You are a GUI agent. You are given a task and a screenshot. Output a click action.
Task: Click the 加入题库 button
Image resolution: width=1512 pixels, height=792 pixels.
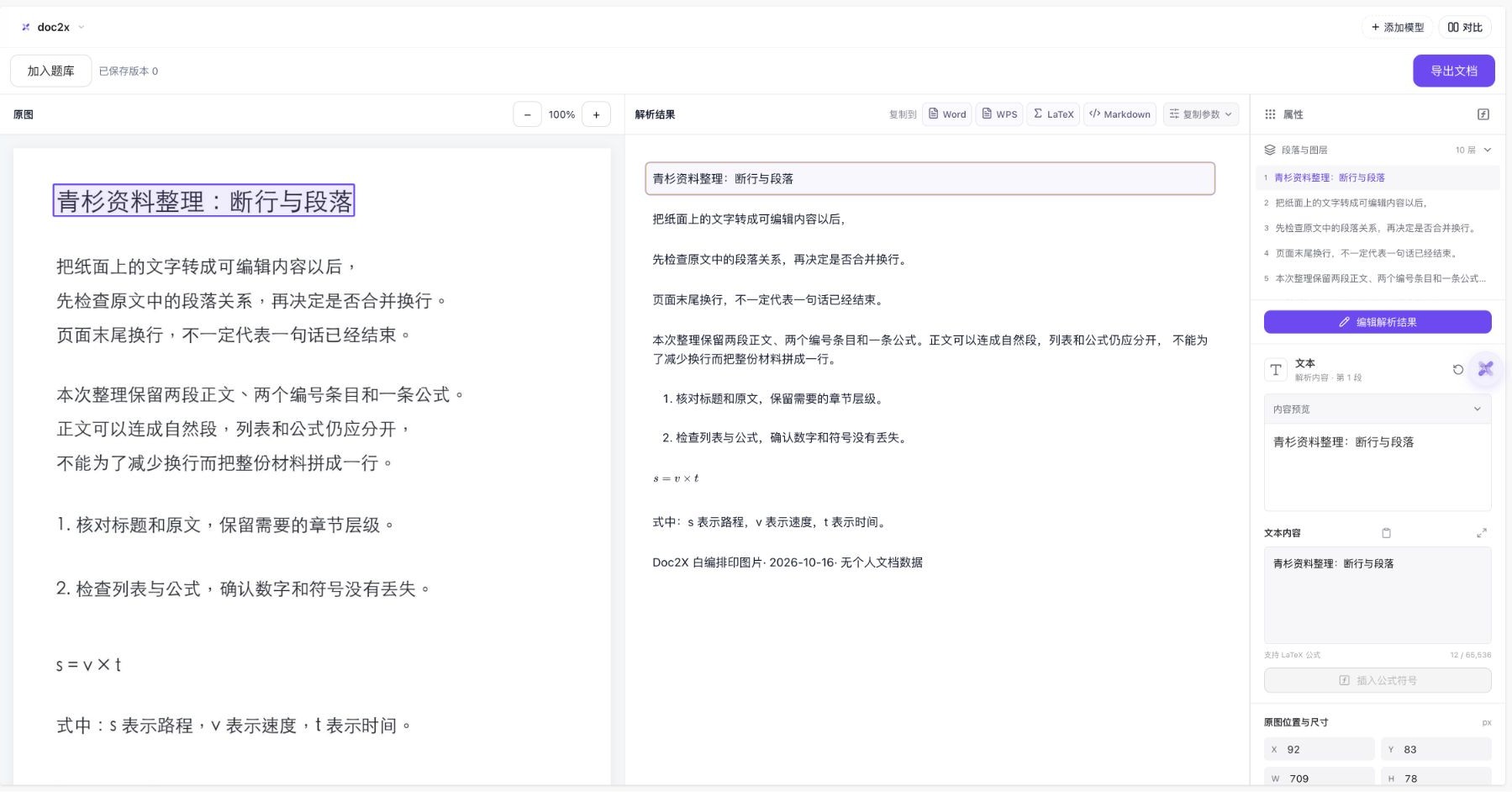click(x=50, y=71)
